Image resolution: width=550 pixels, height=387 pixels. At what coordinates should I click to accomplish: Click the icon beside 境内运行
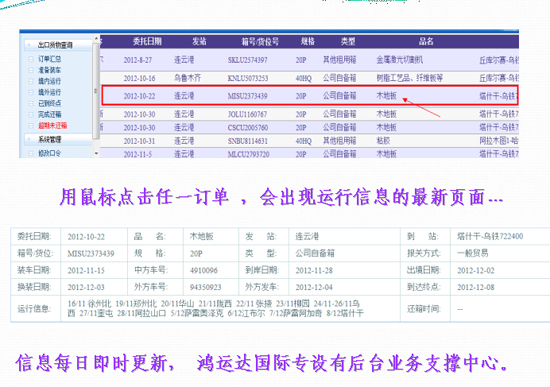(31, 81)
